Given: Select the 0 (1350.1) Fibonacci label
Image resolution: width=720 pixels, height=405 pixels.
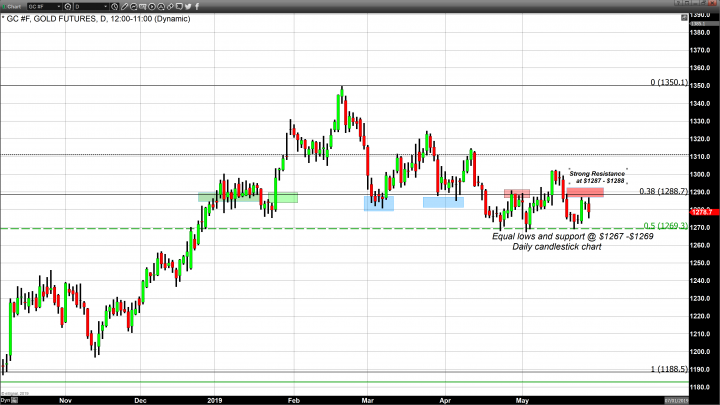Looking at the screenshot, I should pos(669,82).
